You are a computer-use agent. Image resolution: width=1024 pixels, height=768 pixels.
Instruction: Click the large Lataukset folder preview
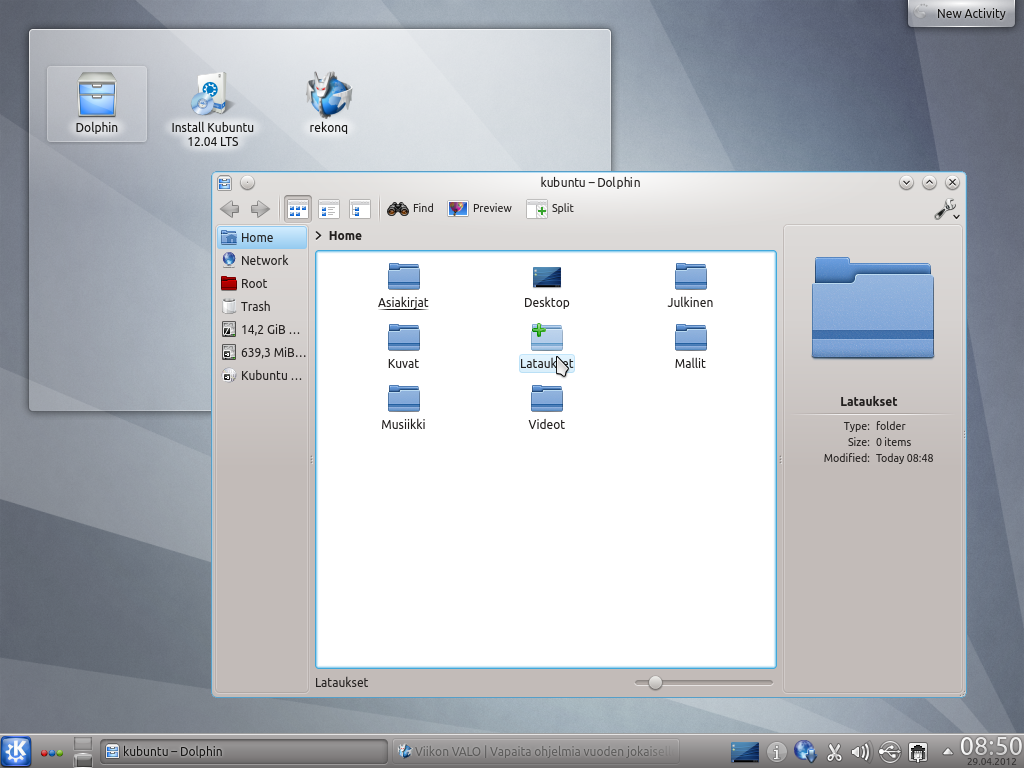tap(872, 308)
